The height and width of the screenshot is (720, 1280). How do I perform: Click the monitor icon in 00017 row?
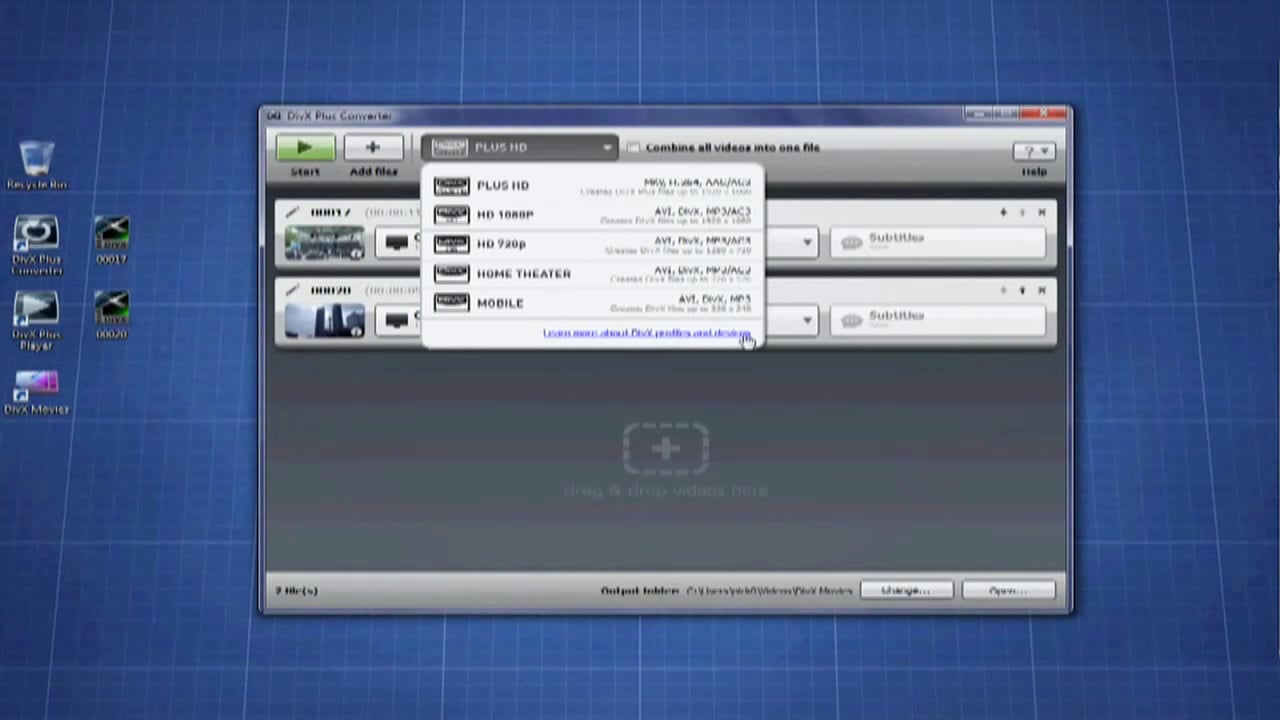397,243
